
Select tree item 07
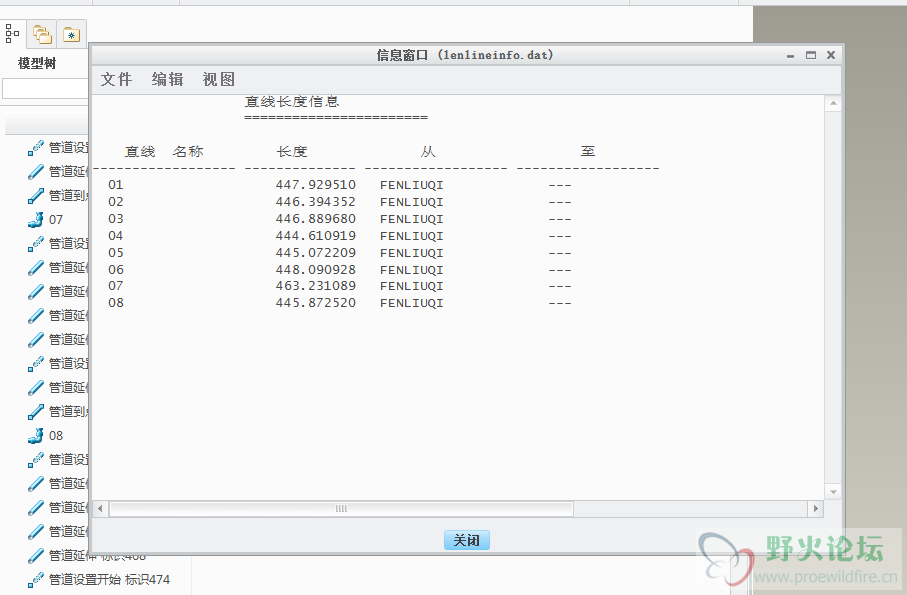[x=56, y=220]
